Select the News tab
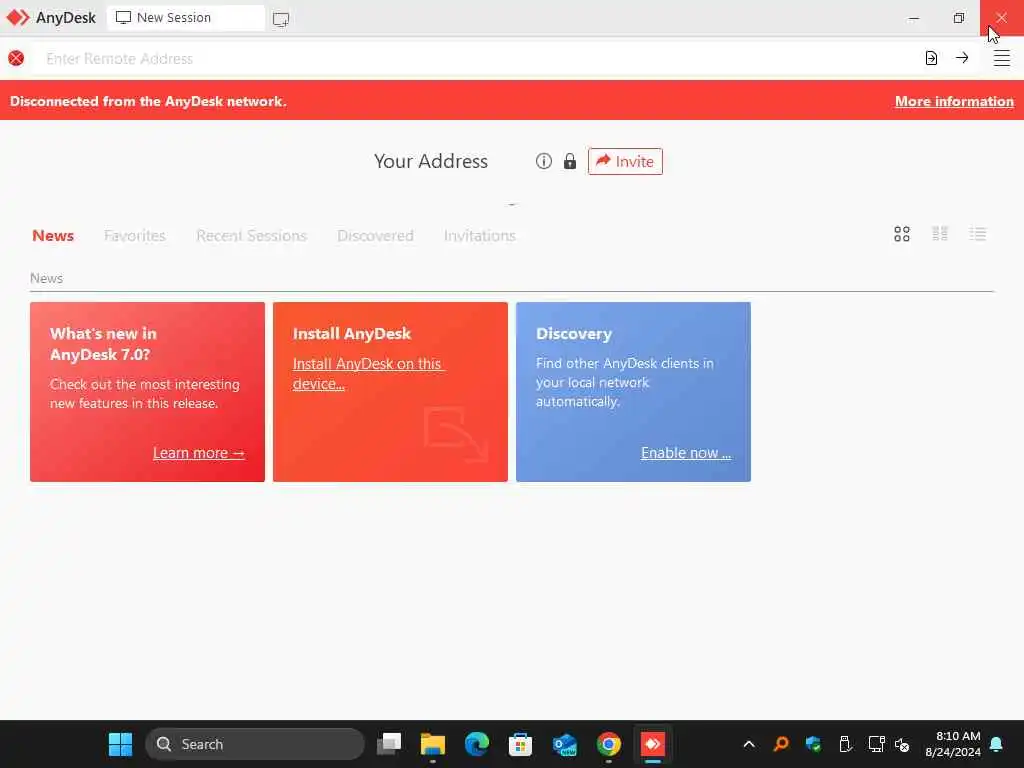The image size is (1024, 768). [x=53, y=236]
